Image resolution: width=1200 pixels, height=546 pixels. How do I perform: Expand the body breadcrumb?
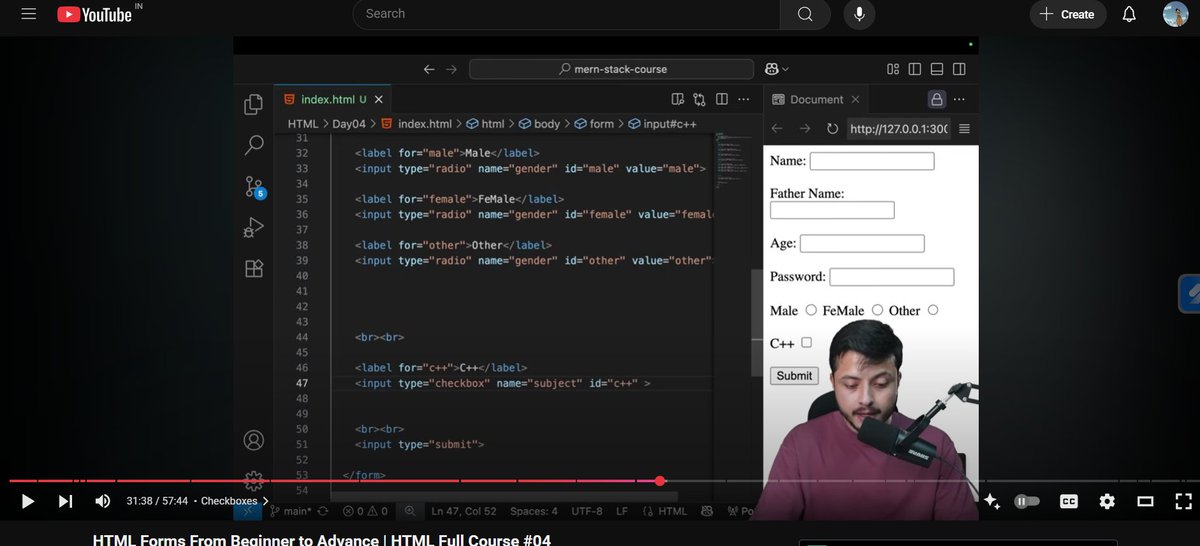tap(540, 124)
